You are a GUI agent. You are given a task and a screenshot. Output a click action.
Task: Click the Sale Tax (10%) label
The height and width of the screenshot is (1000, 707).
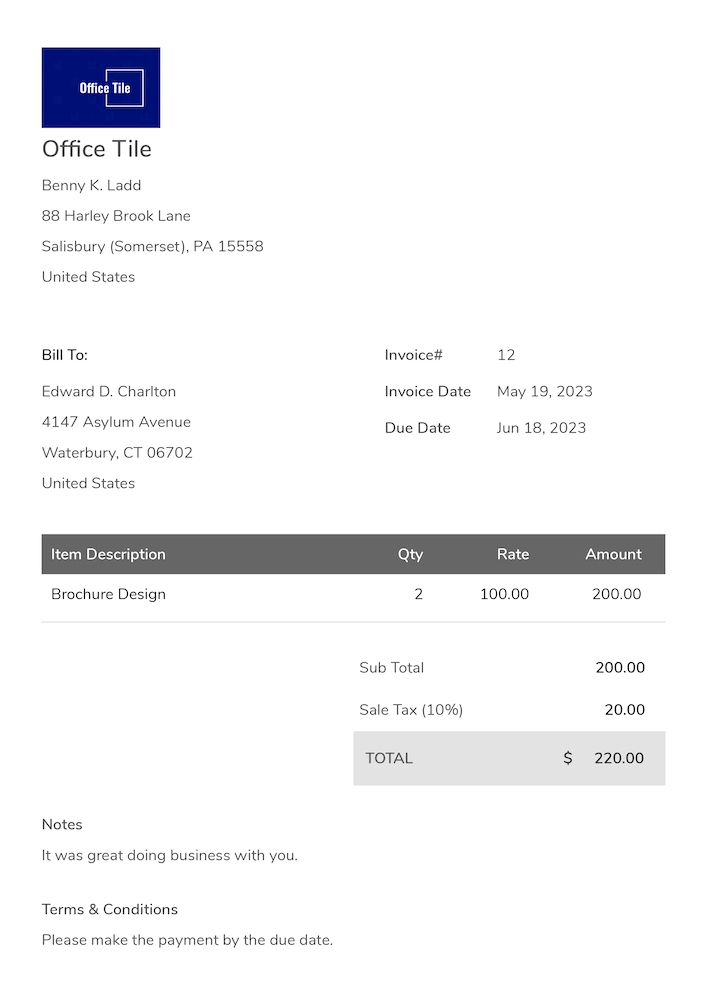(411, 710)
